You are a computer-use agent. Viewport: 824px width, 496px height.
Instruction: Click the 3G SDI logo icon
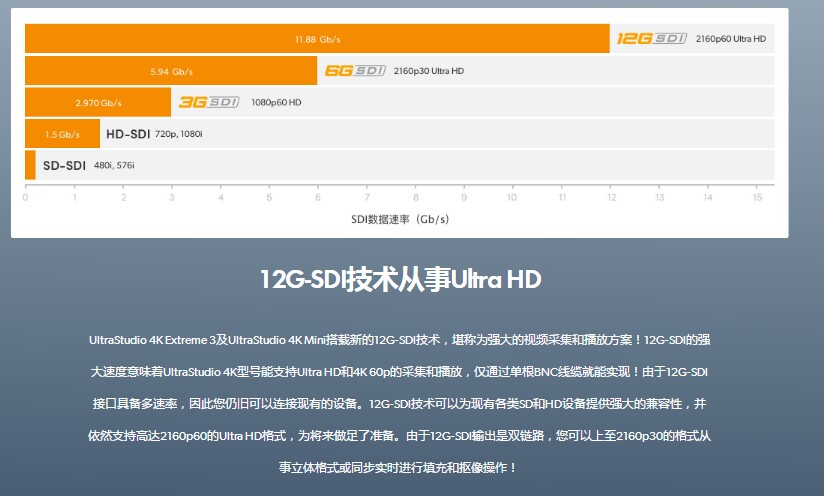[209, 102]
